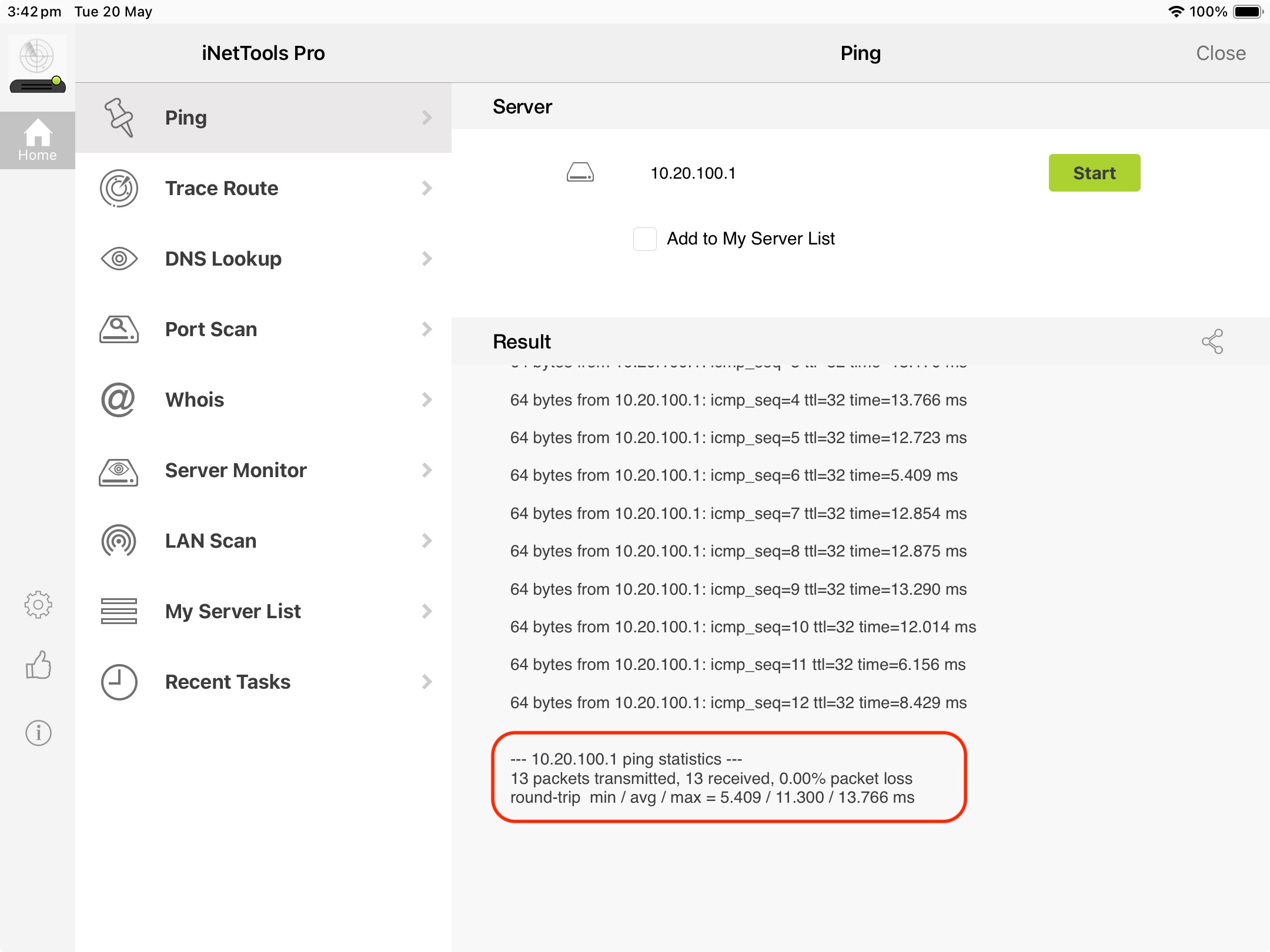Tap the Port Scan magnifier icon
This screenshot has height=952, width=1270.
(119, 329)
